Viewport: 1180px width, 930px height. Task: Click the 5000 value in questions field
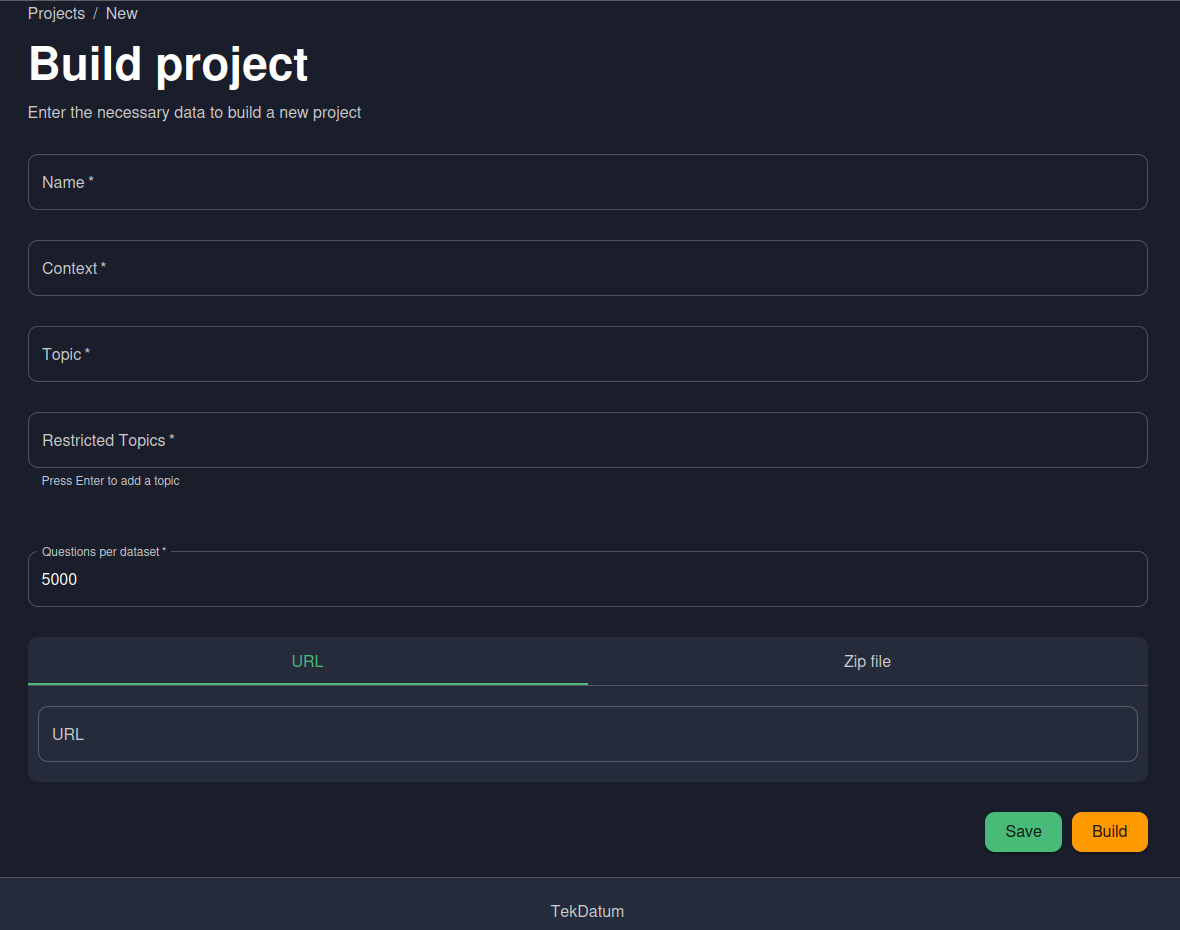(x=60, y=579)
